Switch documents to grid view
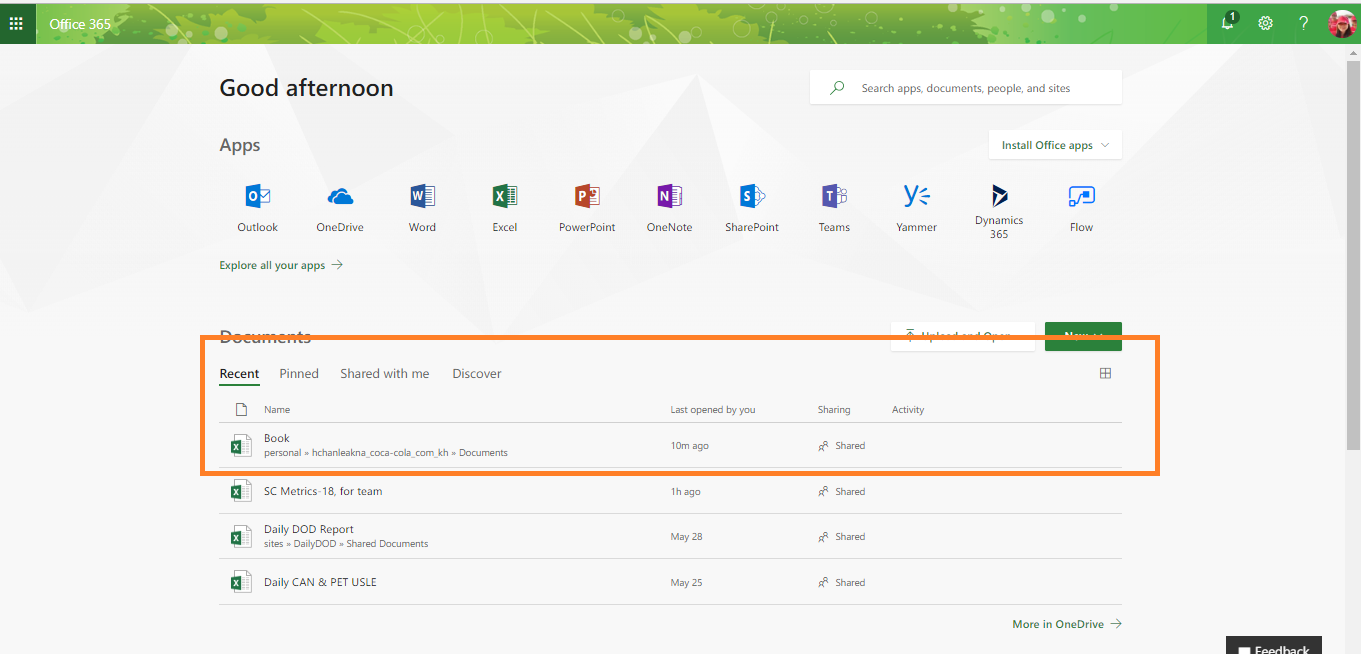The height and width of the screenshot is (654, 1361). 1105,373
